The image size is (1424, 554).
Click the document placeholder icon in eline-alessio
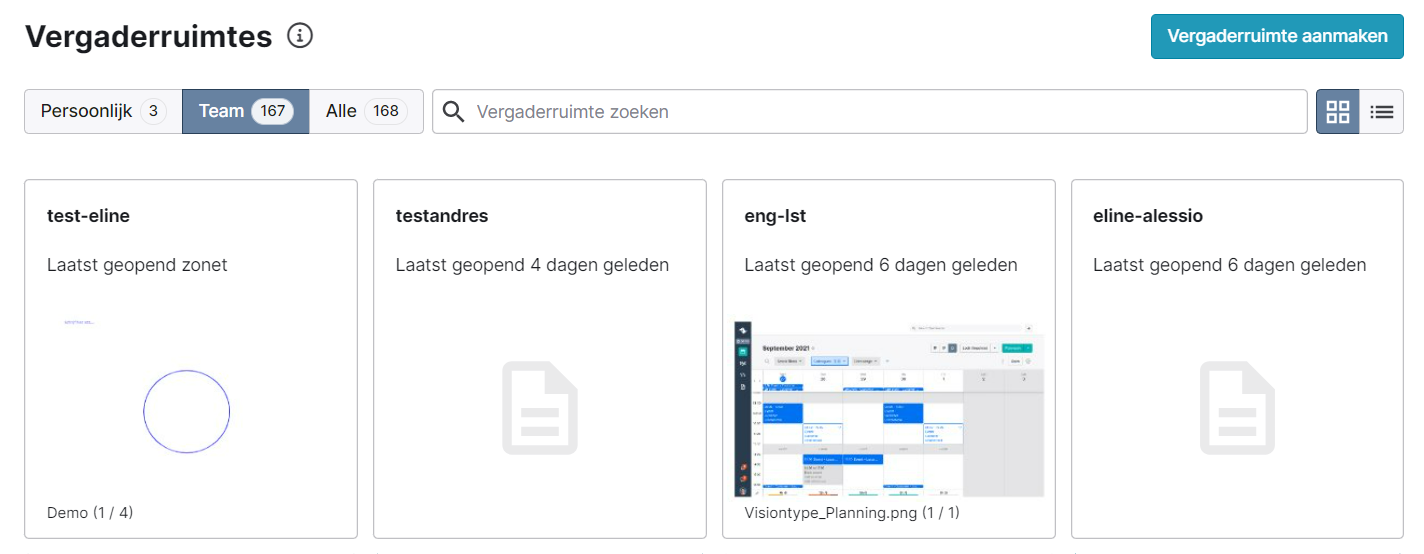(x=1237, y=408)
